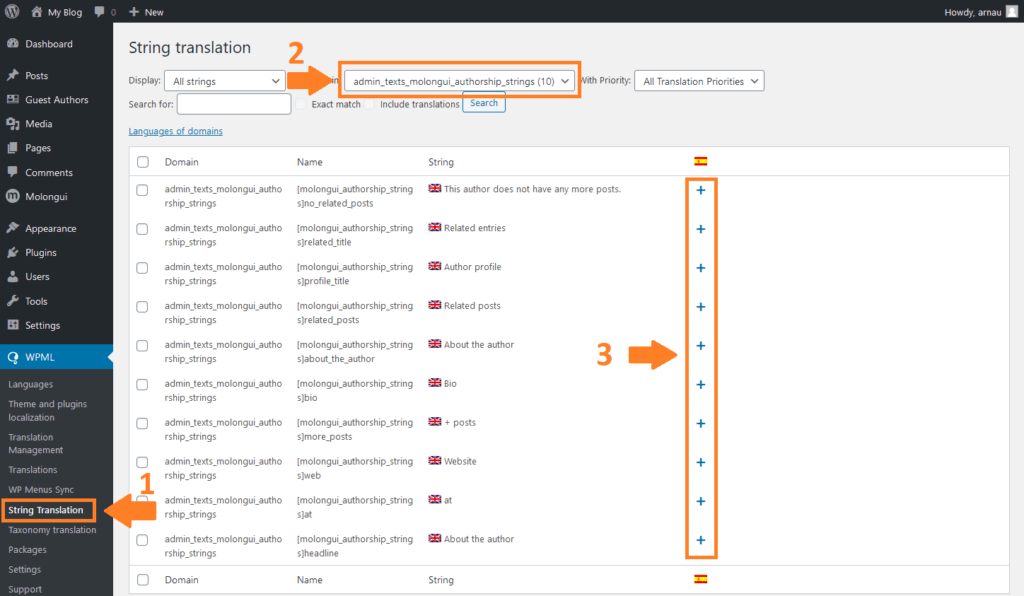Click the WordPress logo icon
This screenshot has width=1024, height=596.
click(12, 11)
